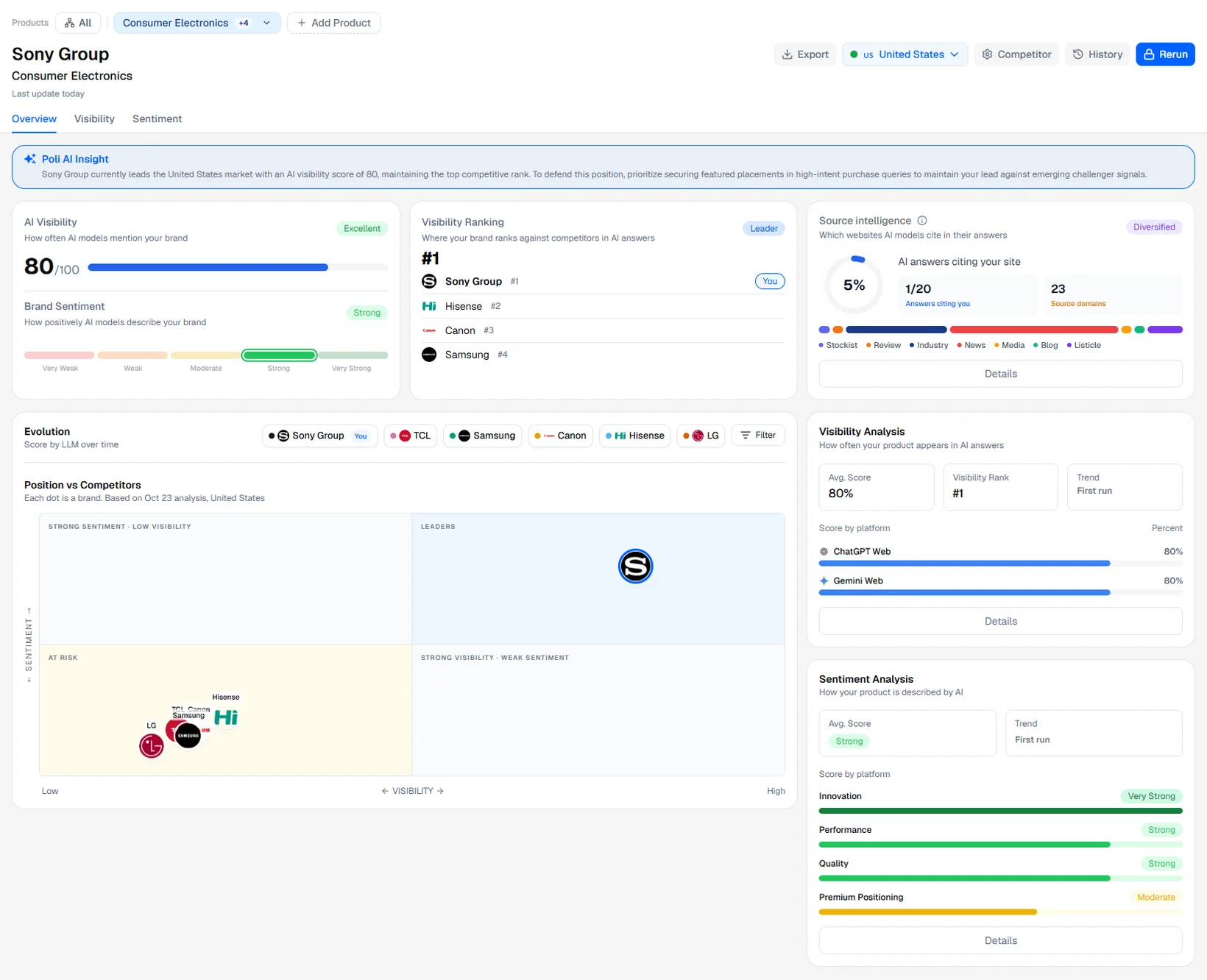Click the Hisense Hi logo in the quadrant chart
Viewport: 1207px width, 980px height.
click(x=226, y=717)
